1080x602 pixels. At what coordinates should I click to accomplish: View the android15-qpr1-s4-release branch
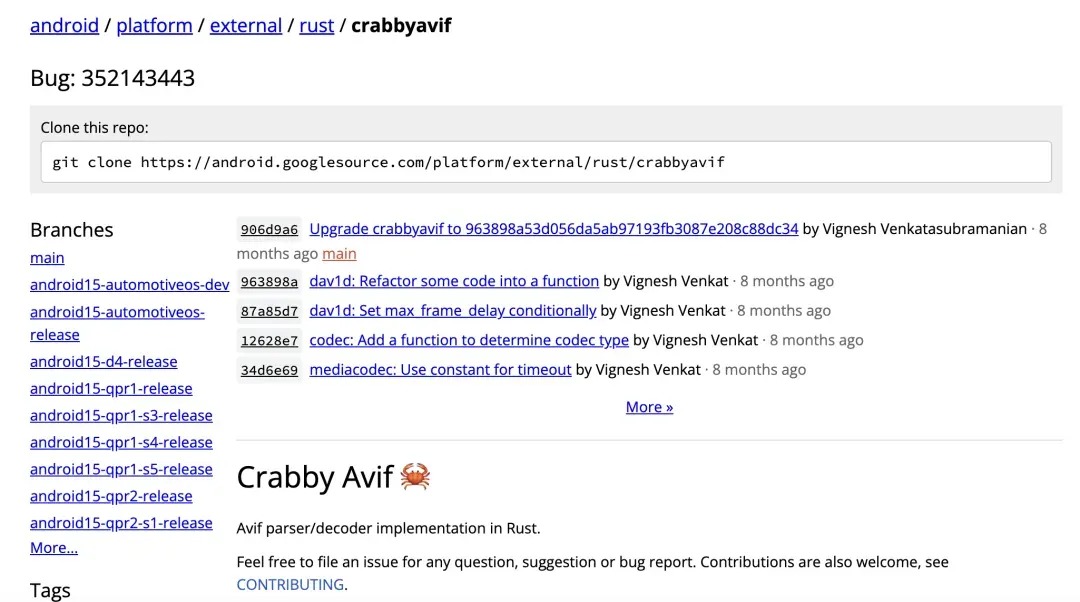tap(121, 443)
